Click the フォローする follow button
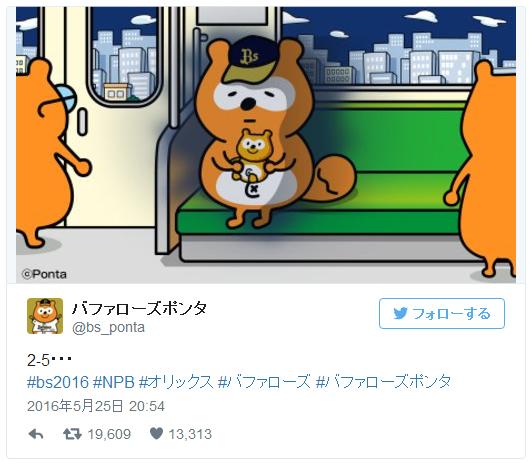531x463 pixels. tap(442, 313)
